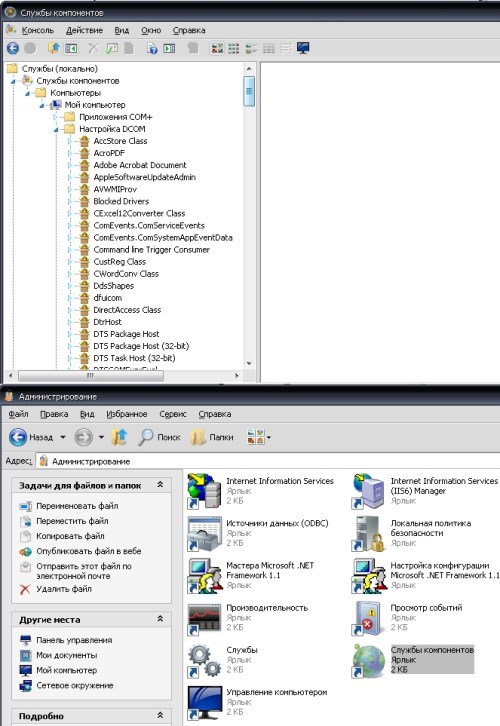
Task: Open the Файл menu in Администрирование
Action: point(19,414)
